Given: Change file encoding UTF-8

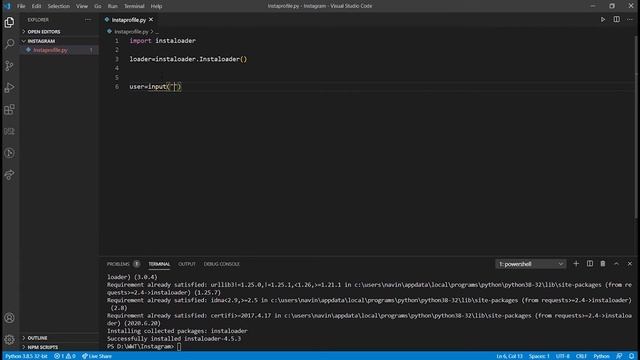Looking at the screenshot, I should (562, 356).
